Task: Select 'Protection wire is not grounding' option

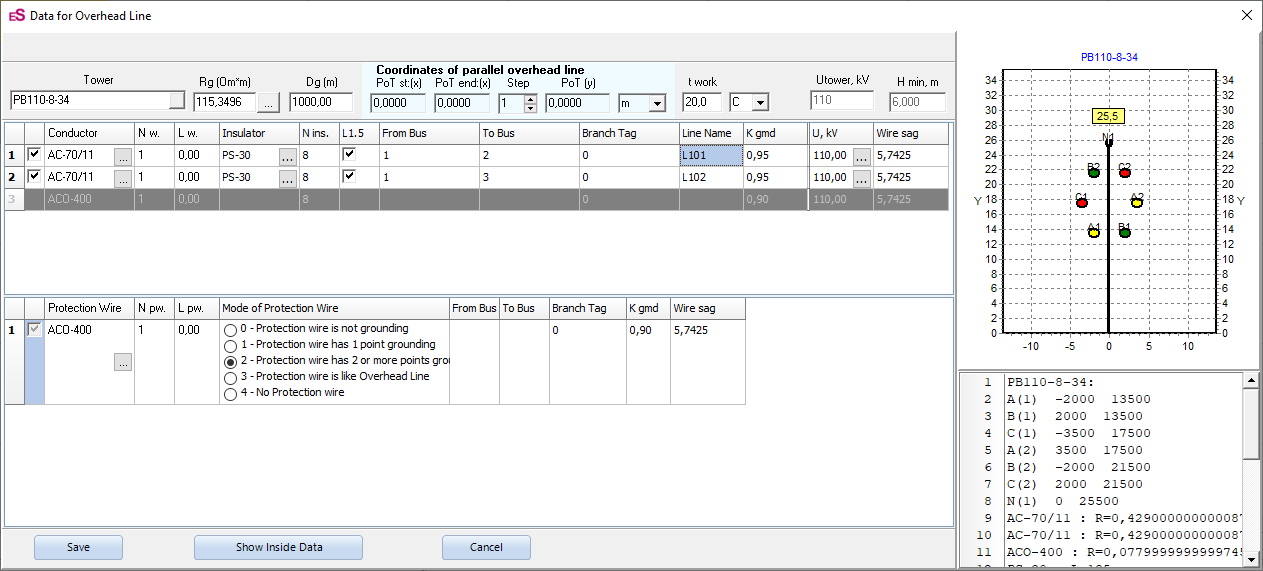Action: (231, 330)
